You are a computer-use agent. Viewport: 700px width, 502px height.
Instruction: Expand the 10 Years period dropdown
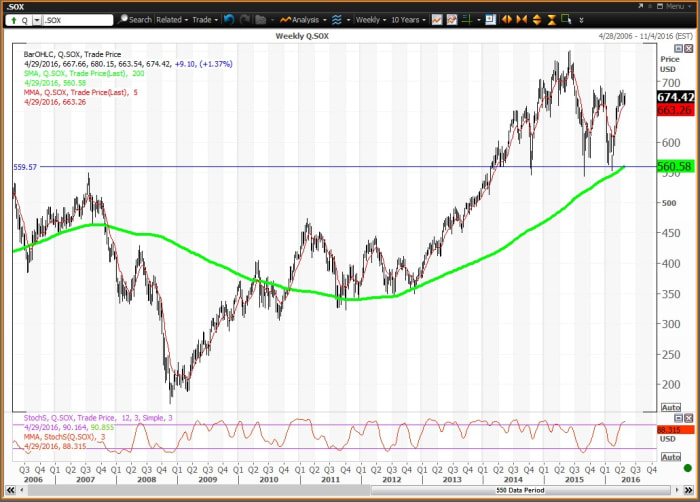(410, 19)
